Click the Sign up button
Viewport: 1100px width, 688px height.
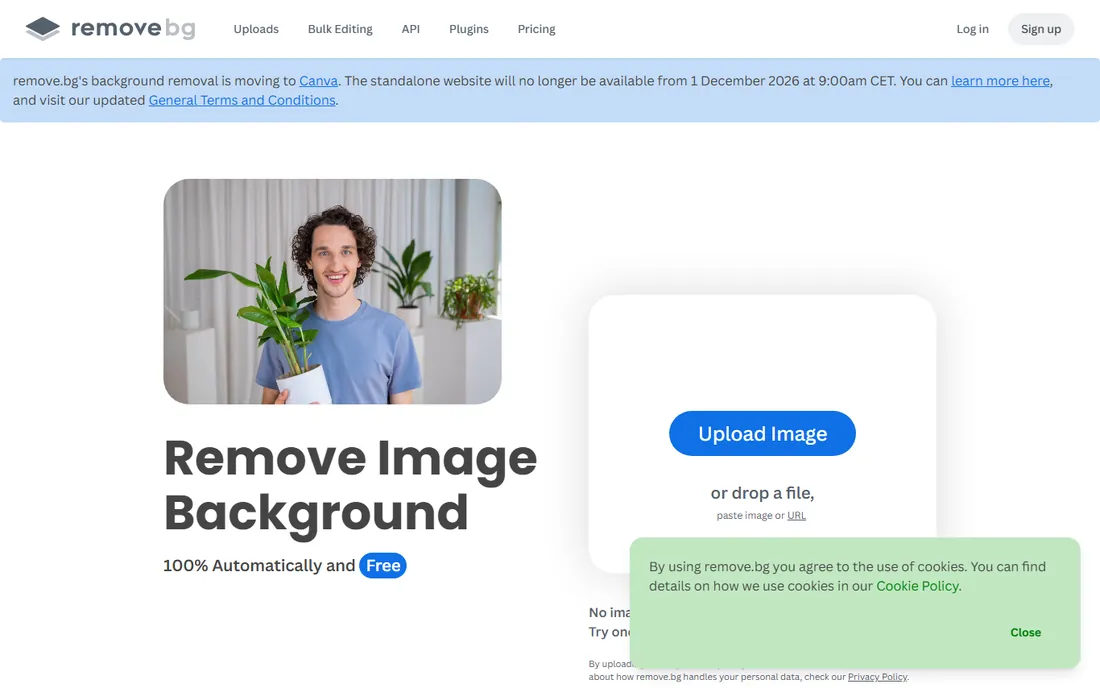click(x=1041, y=29)
